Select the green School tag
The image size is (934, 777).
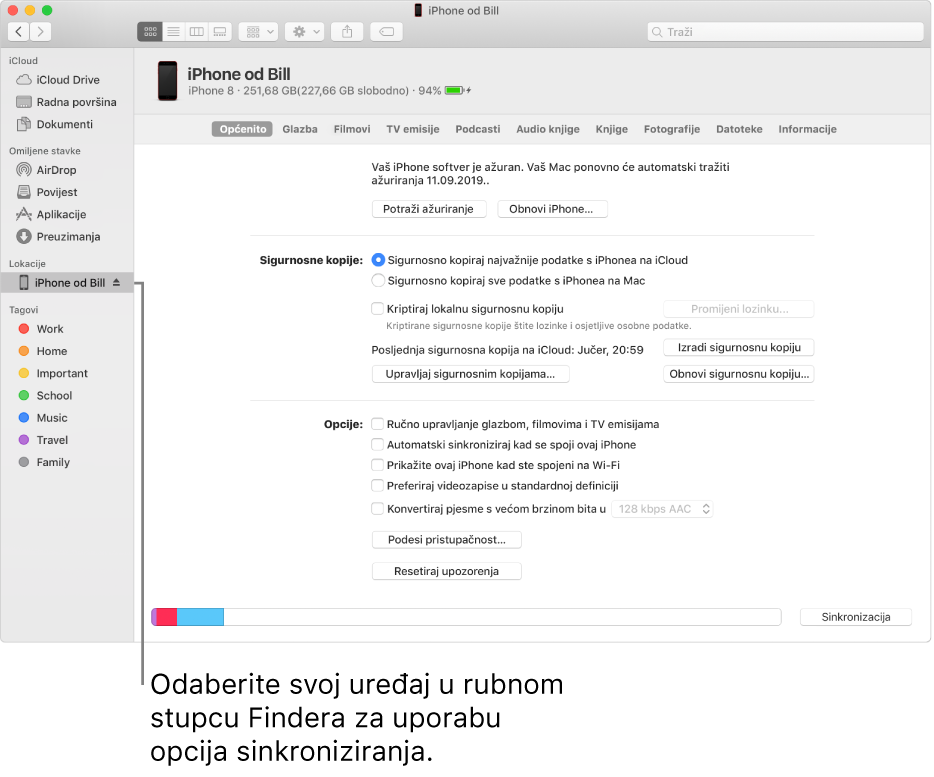pos(67,395)
